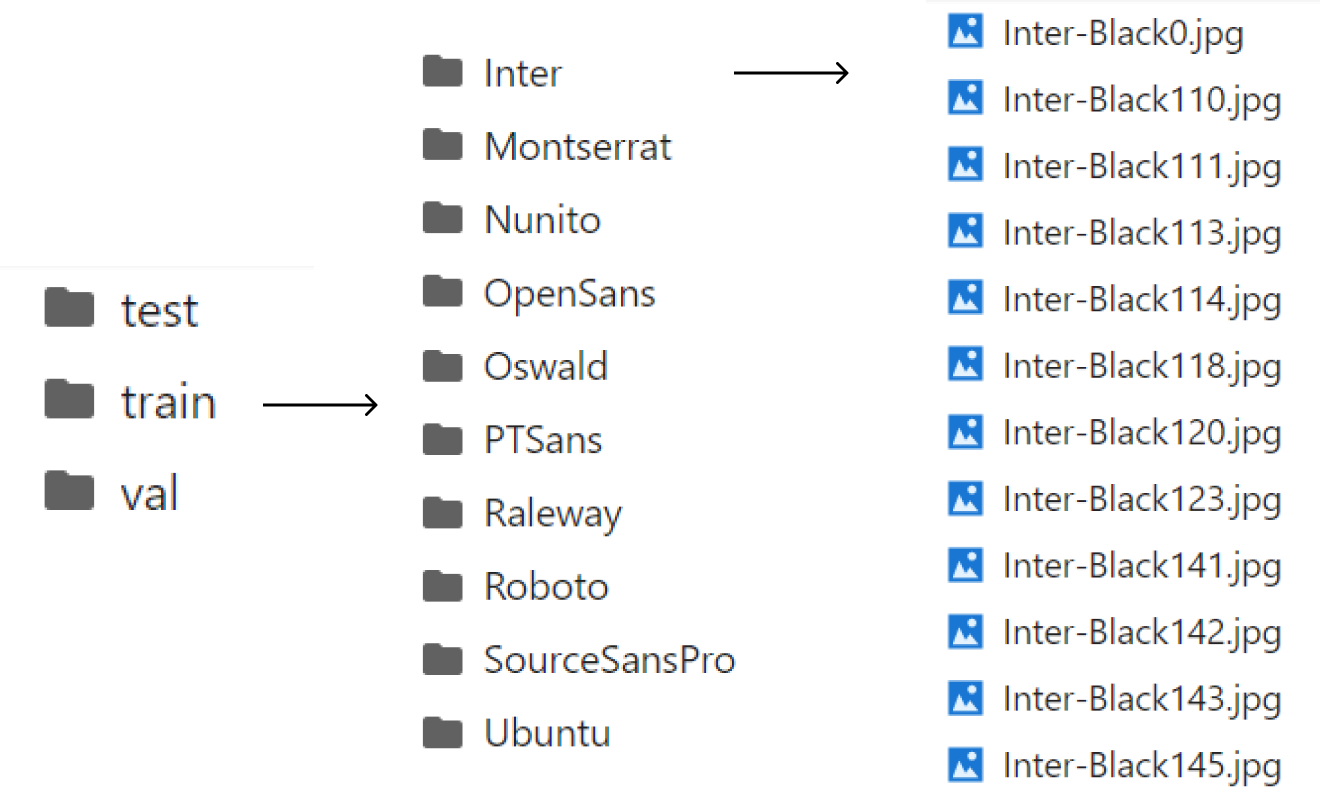Screen dimensions: 1320x811
Task: Open the Nunito folder
Action: click(x=542, y=220)
